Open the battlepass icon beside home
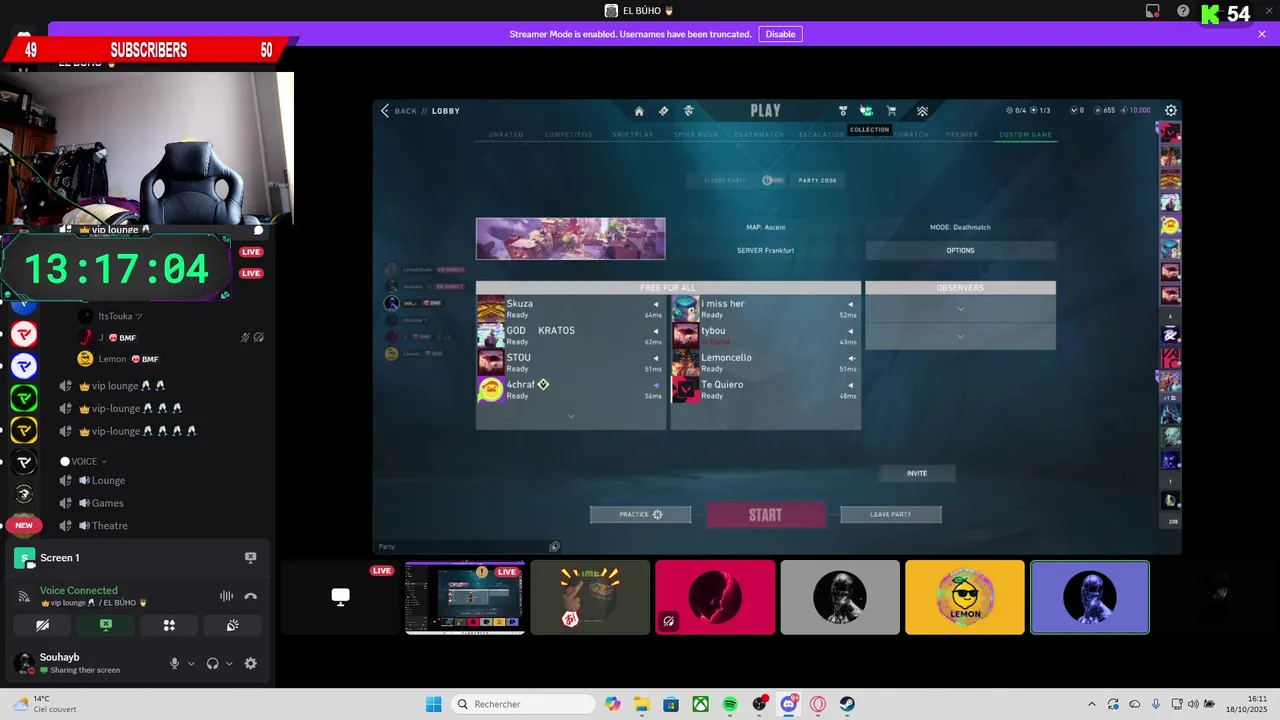 pos(663,111)
